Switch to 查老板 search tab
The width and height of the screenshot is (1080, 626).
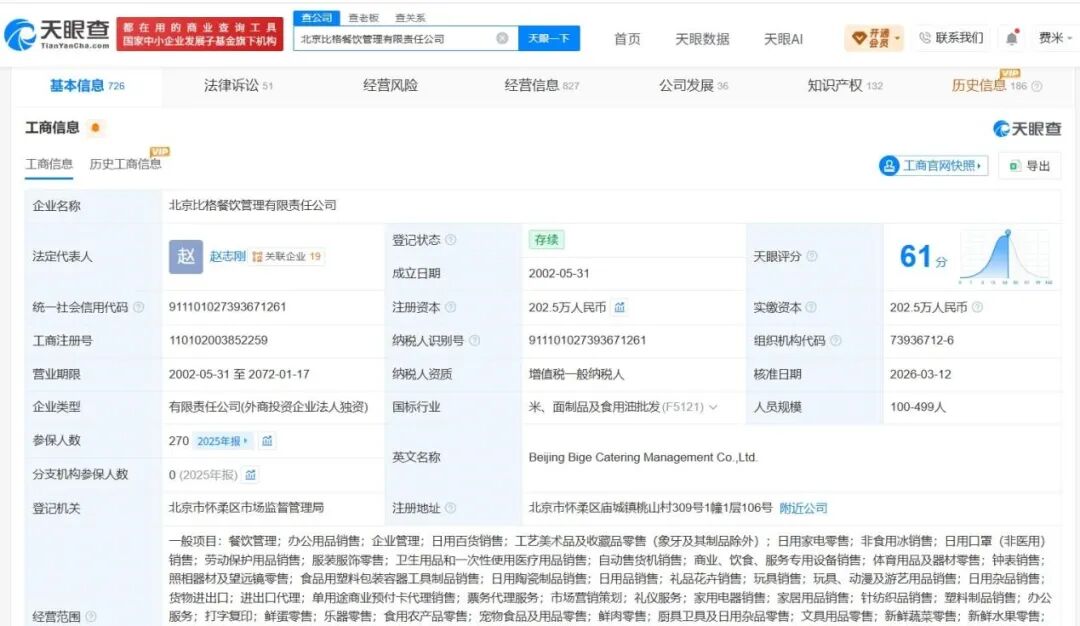point(364,18)
